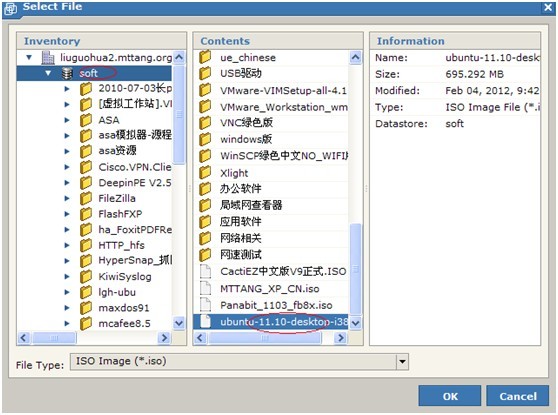This screenshot has width=558, height=415.
Task: Click the folder icon for lgh-ubu
Action: [86, 292]
